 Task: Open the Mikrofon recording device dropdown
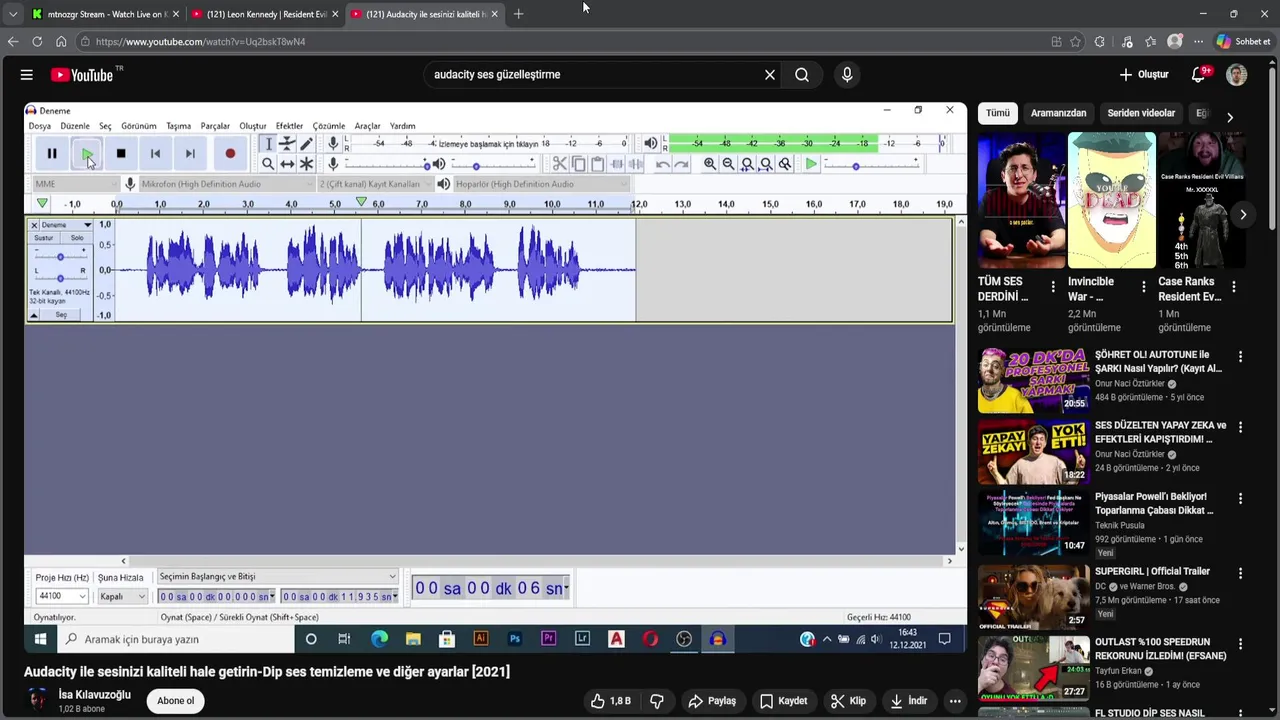coord(226,184)
